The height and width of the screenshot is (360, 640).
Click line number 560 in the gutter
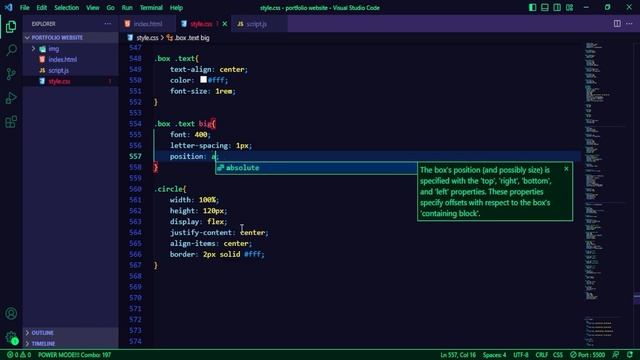tap(135, 189)
